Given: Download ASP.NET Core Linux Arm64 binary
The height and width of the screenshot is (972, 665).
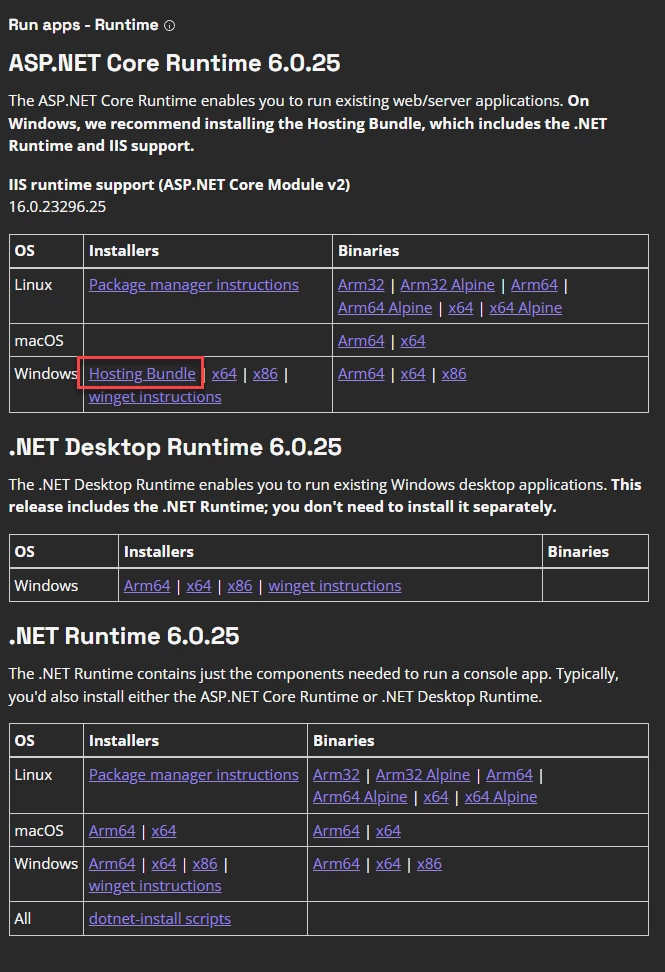Looking at the screenshot, I should click(534, 285).
